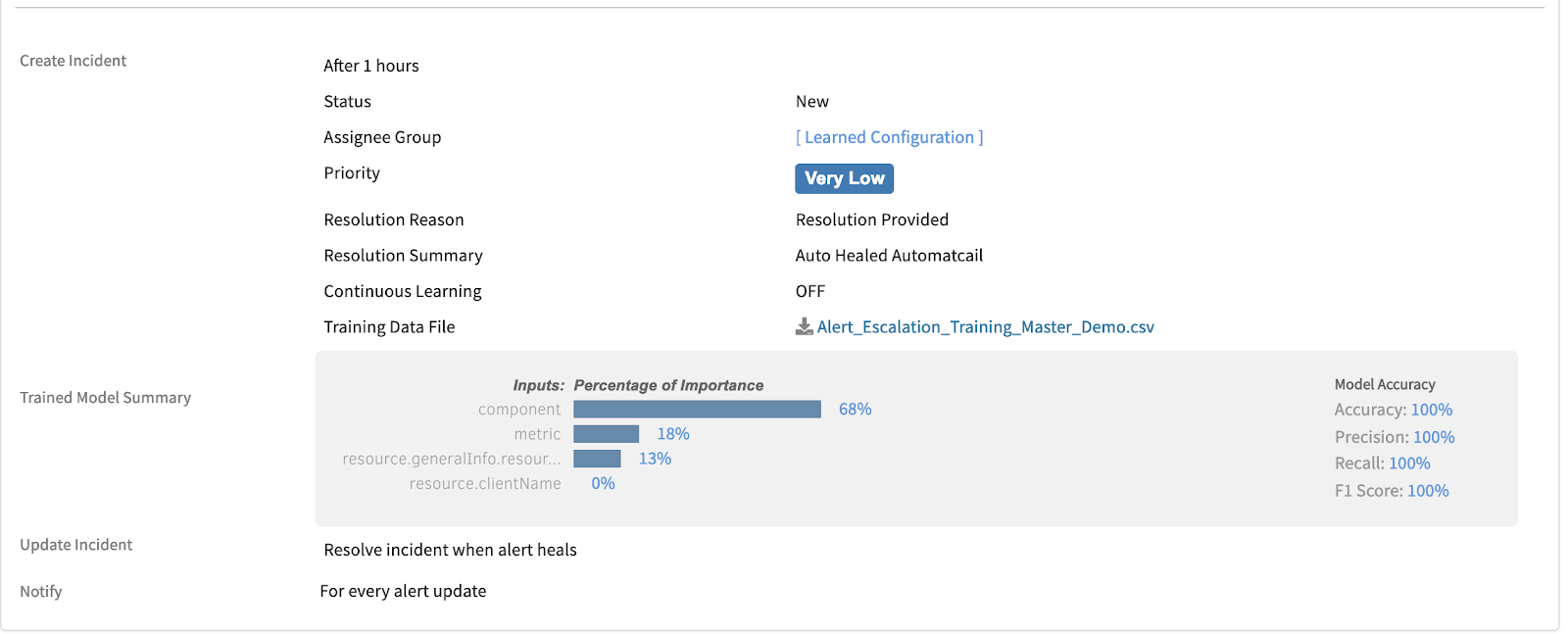1568x634 pixels.
Task: Click the Resolve incident when alert heals text
Action: click(x=450, y=550)
